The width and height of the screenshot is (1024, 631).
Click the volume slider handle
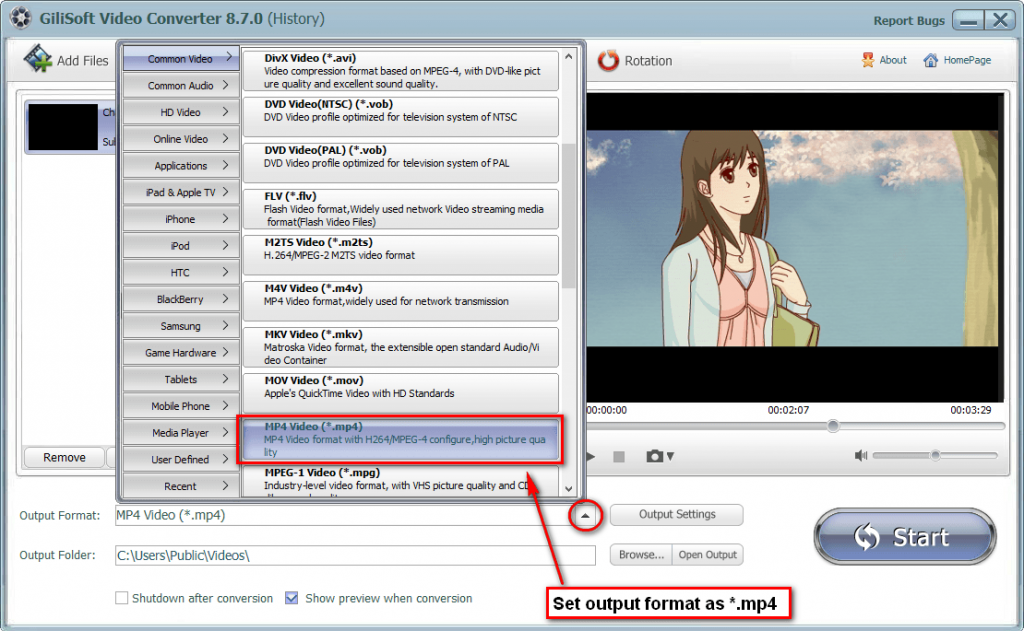point(935,455)
